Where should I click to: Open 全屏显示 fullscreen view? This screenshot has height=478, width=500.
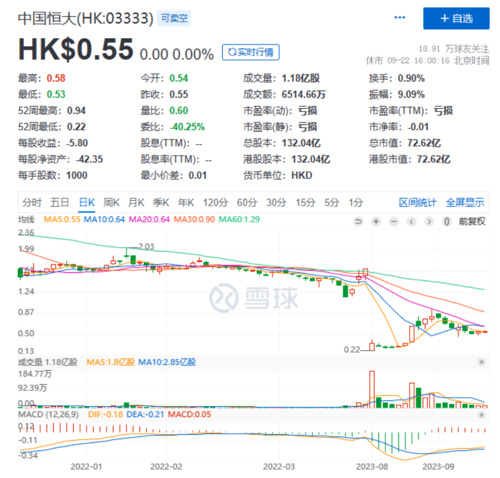click(x=465, y=202)
